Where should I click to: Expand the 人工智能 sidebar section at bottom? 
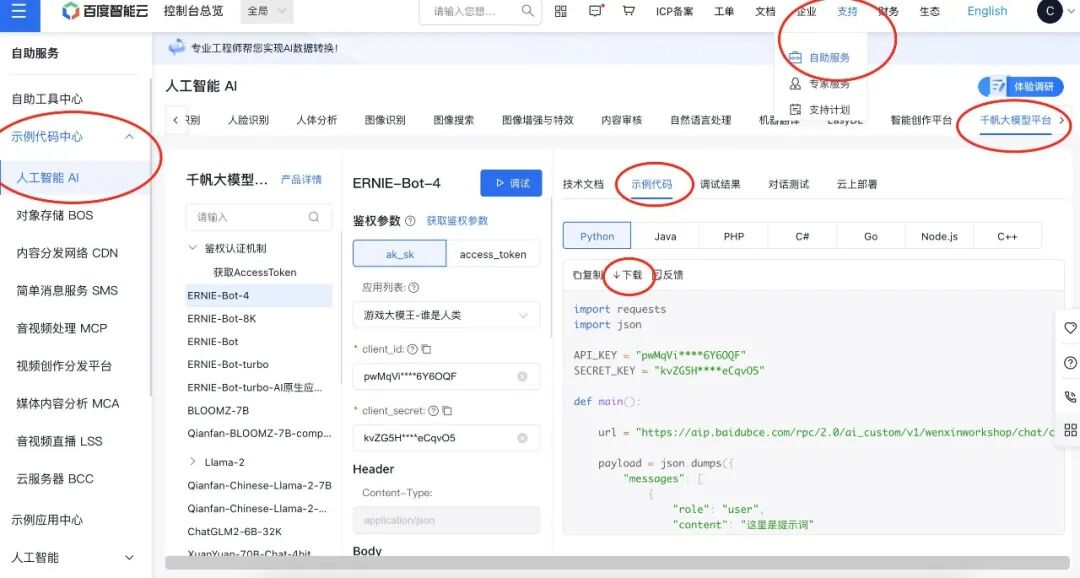click(x=129, y=557)
